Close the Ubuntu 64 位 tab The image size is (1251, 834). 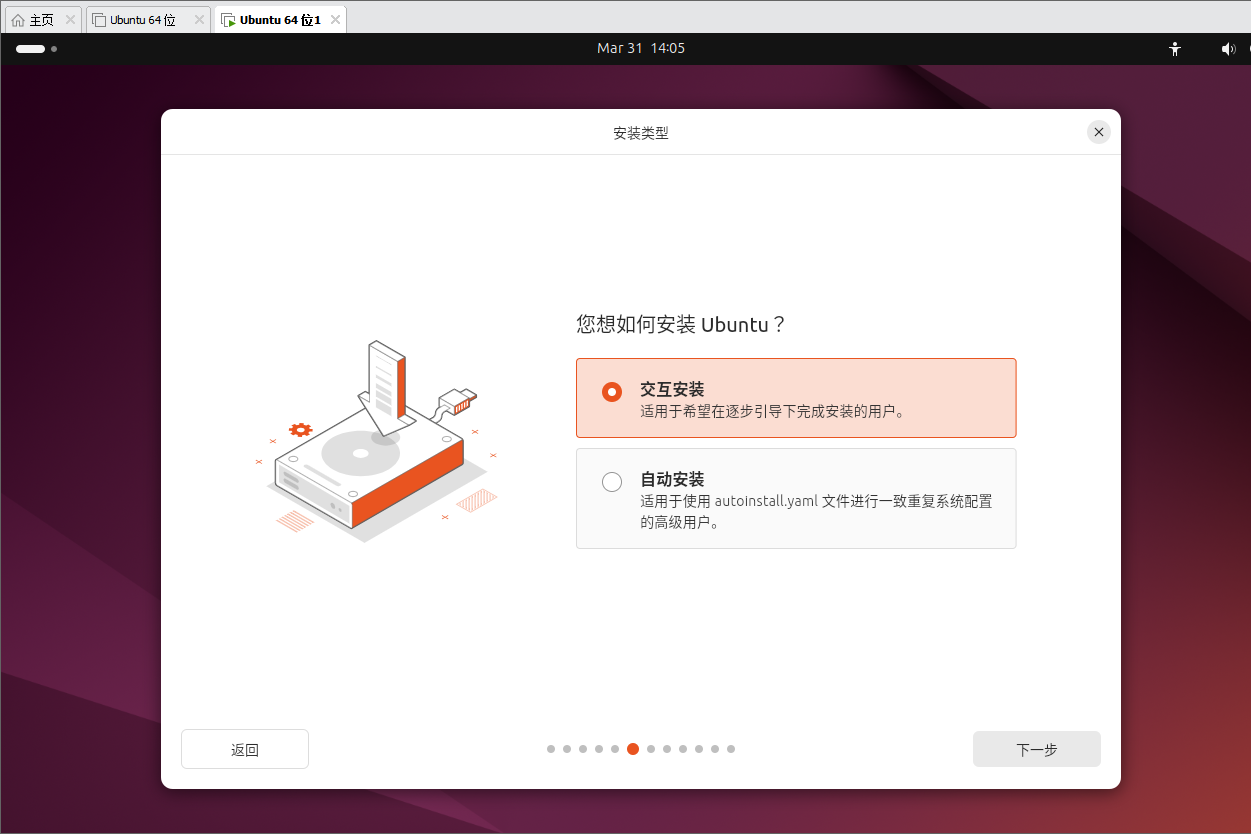click(x=199, y=20)
